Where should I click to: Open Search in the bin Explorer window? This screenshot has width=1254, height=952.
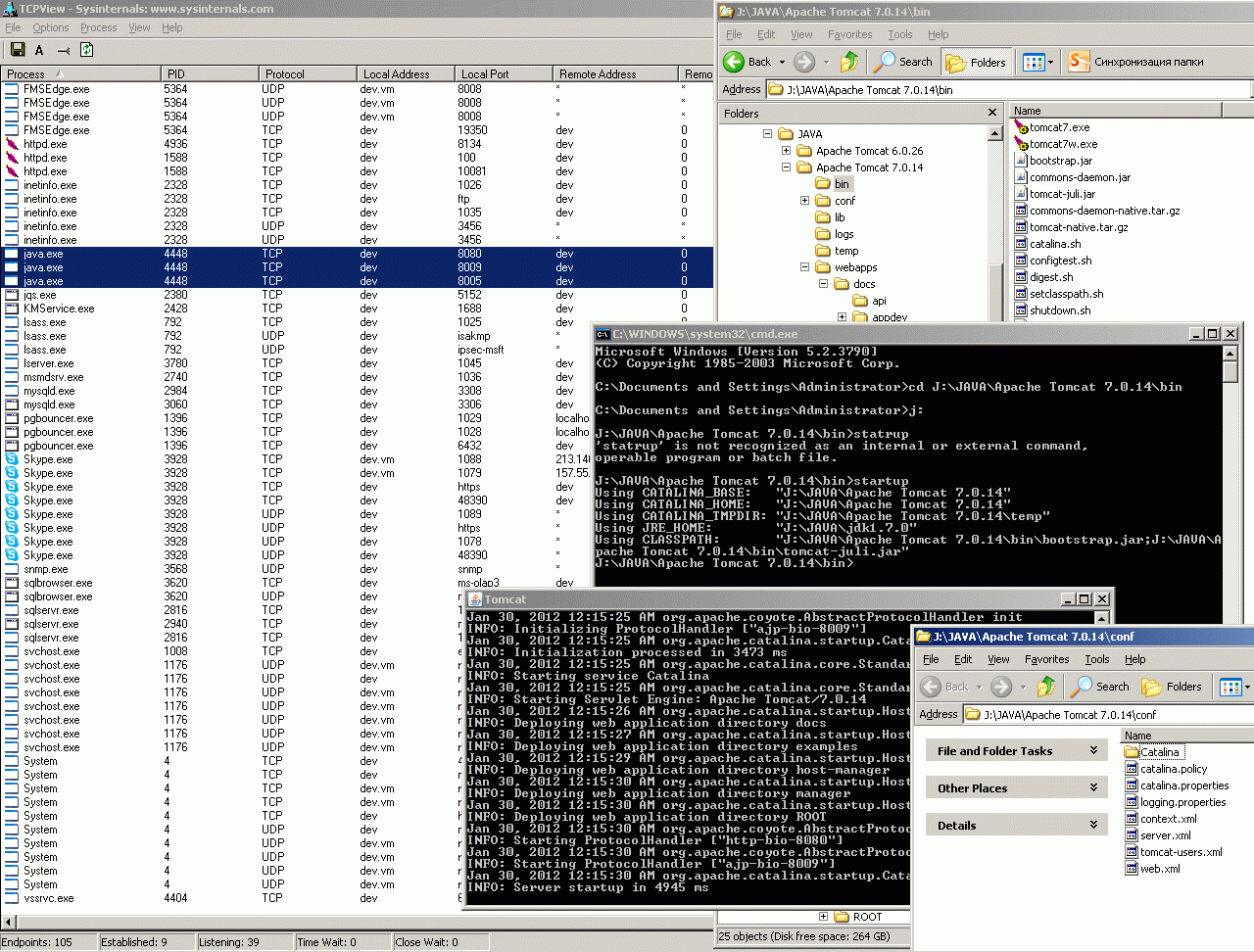coord(903,62)
